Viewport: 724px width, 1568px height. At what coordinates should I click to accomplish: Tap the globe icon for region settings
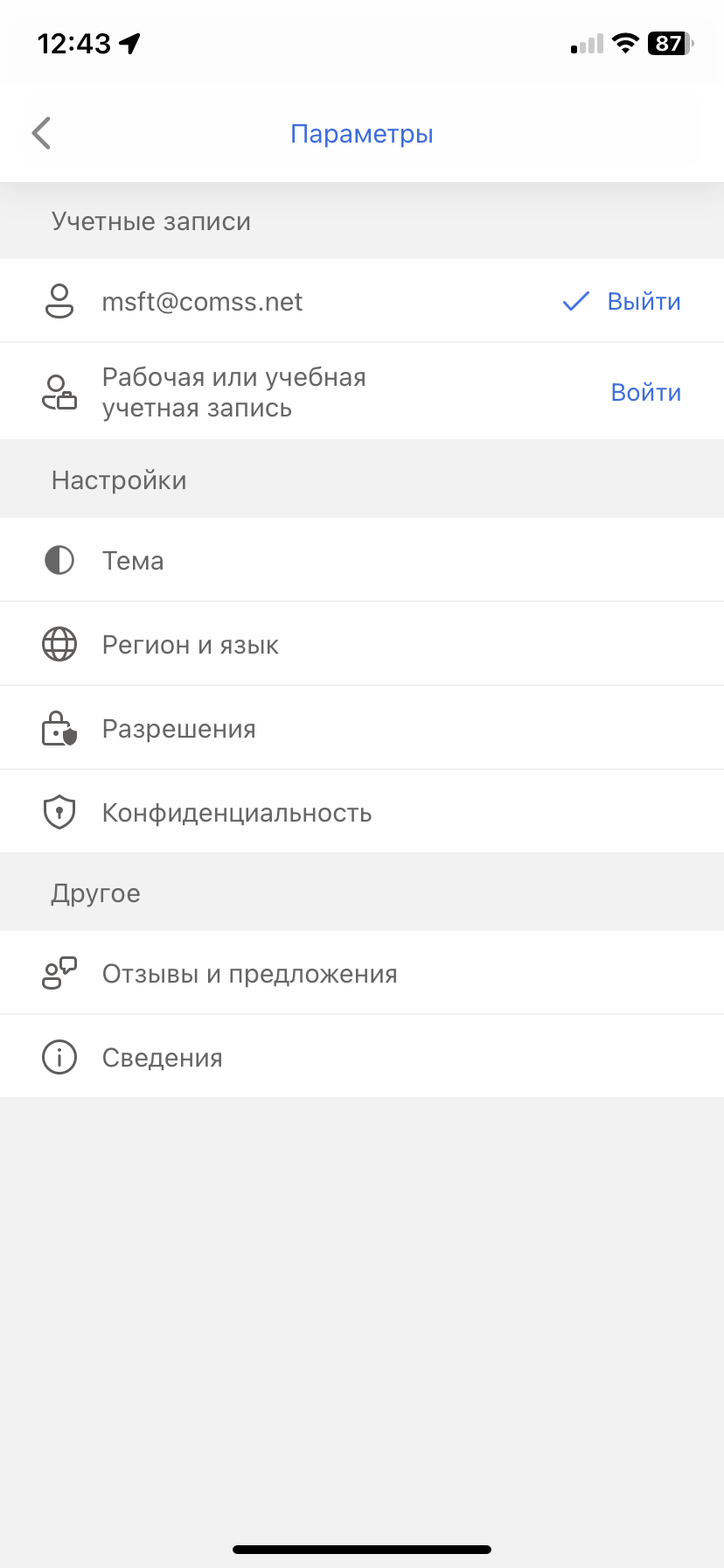(59, 645)
